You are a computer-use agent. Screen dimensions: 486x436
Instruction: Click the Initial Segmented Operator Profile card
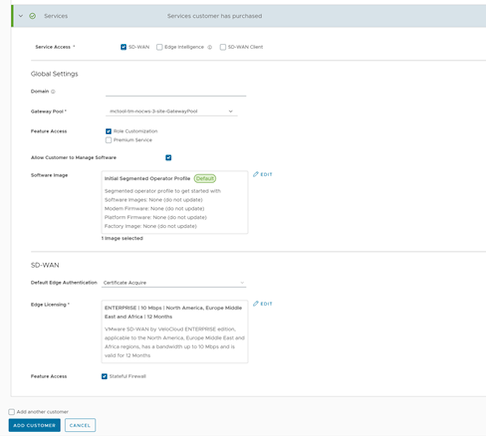(175, 202)
